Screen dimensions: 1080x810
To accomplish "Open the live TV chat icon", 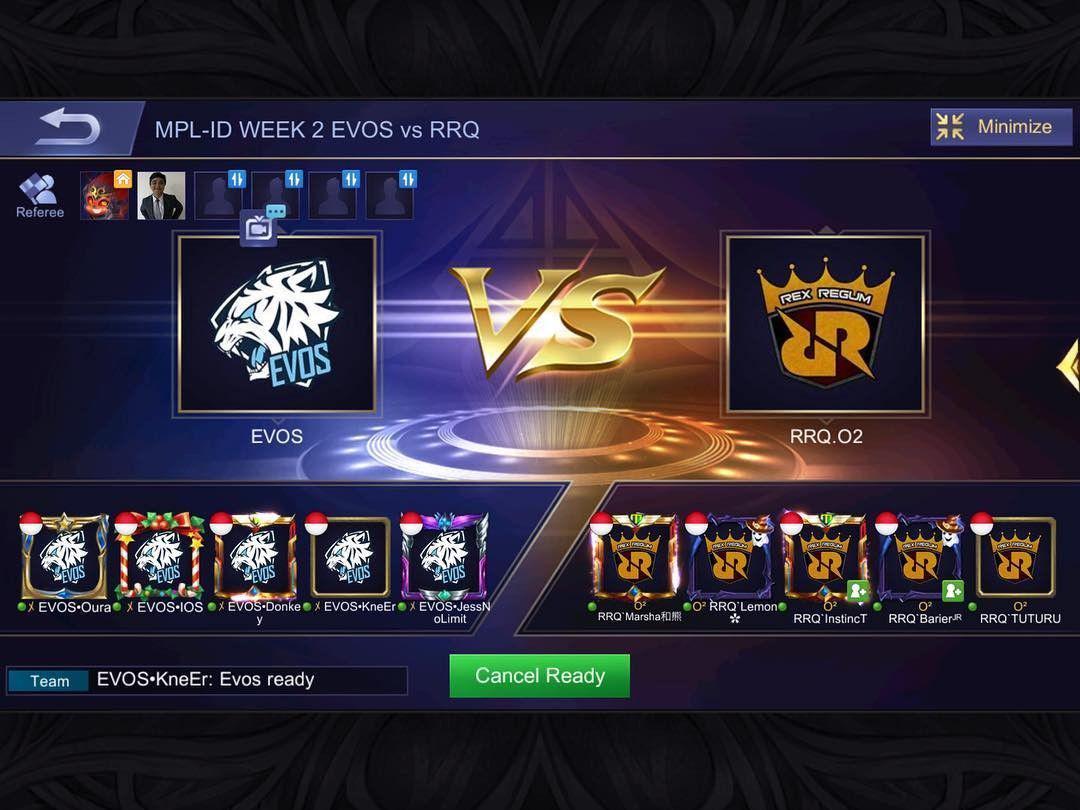I will pos(262,225).
